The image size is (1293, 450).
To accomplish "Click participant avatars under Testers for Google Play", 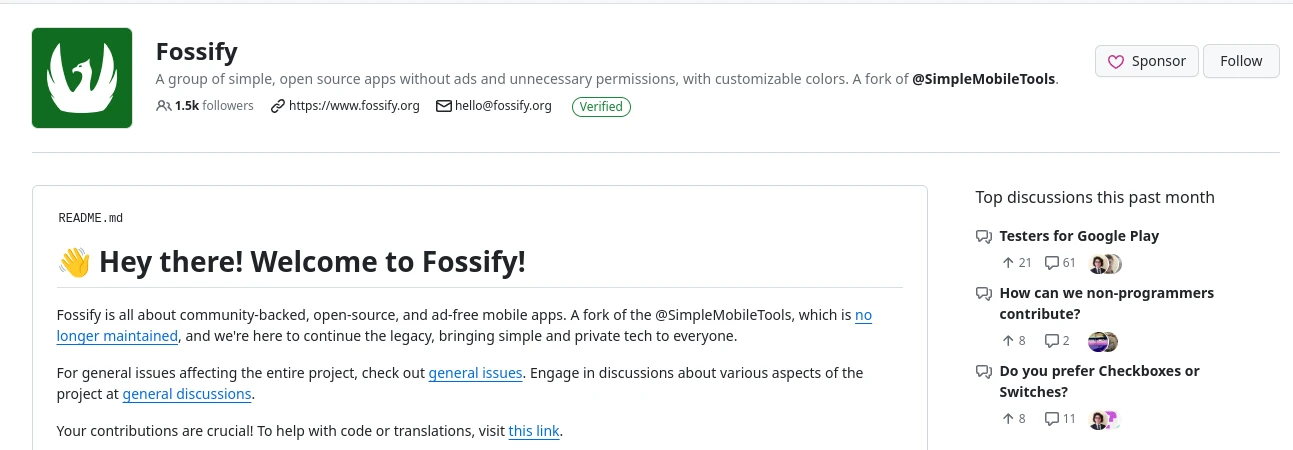I will [x=1105, y=264].
